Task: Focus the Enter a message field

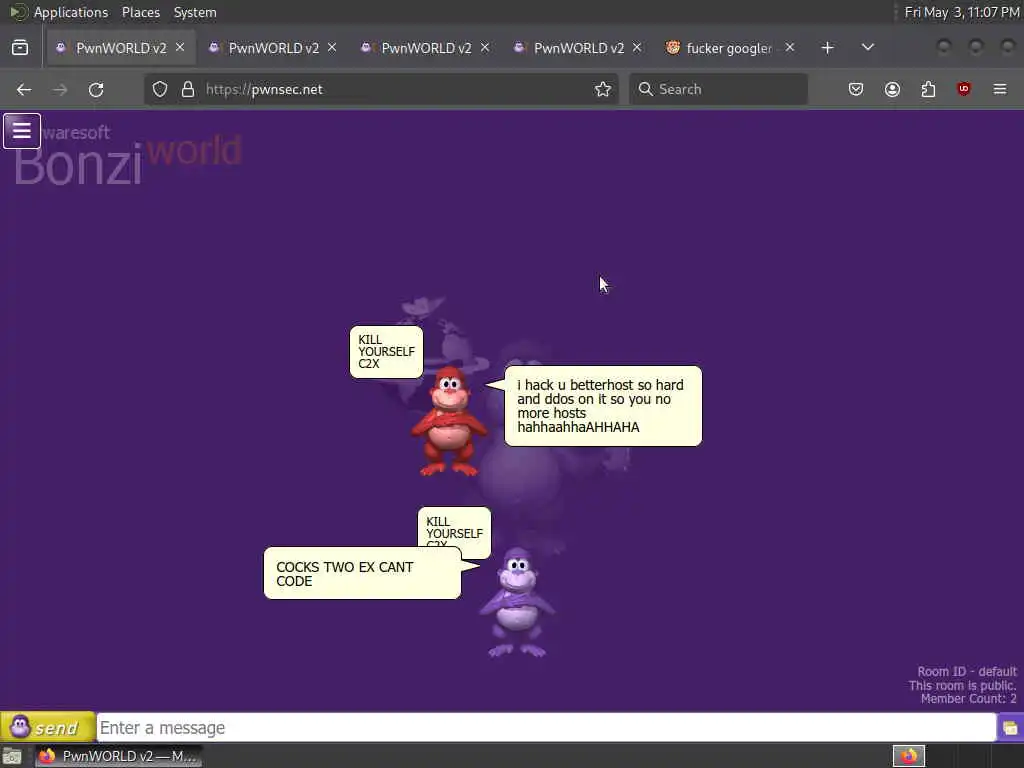Action: 546,728
